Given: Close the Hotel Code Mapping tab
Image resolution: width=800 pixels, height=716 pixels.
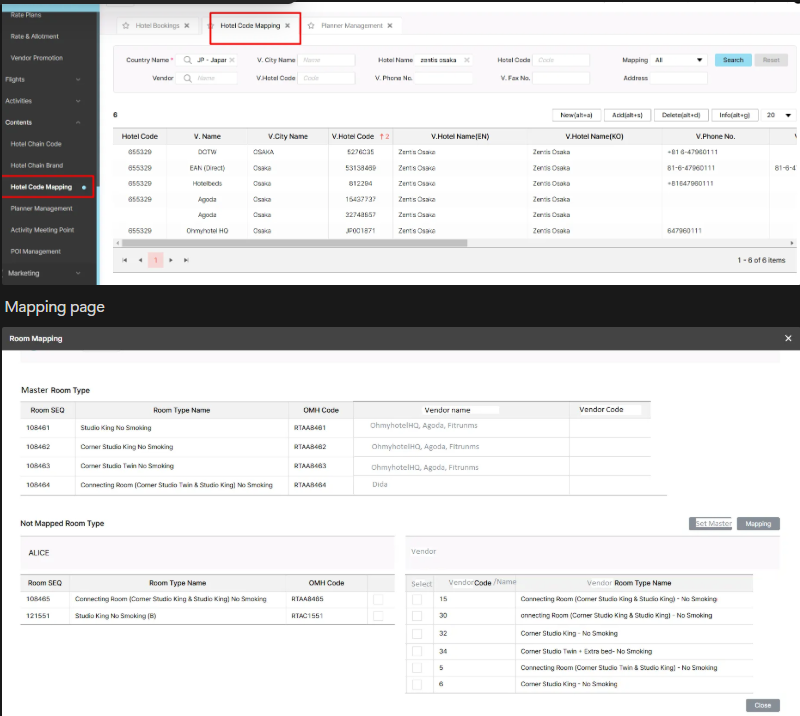Looking at the screenshot, I should [x=288, y=25].
